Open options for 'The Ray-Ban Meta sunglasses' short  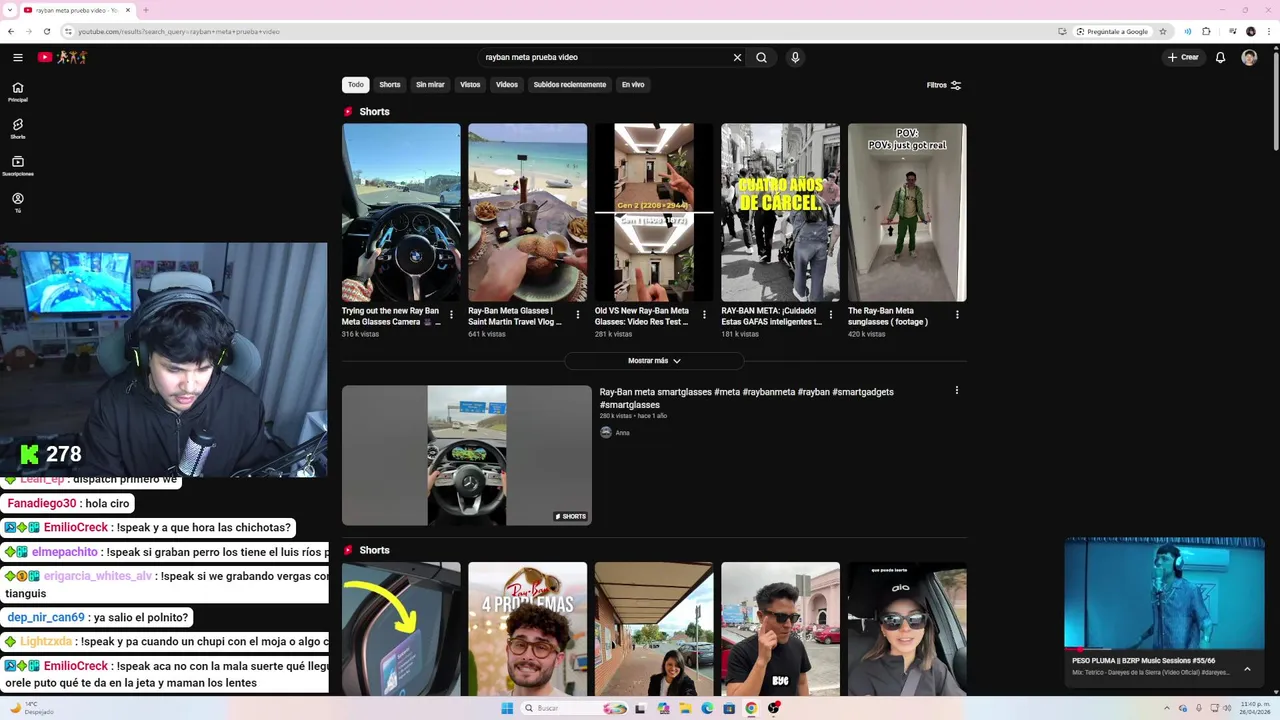coord(957,314)
